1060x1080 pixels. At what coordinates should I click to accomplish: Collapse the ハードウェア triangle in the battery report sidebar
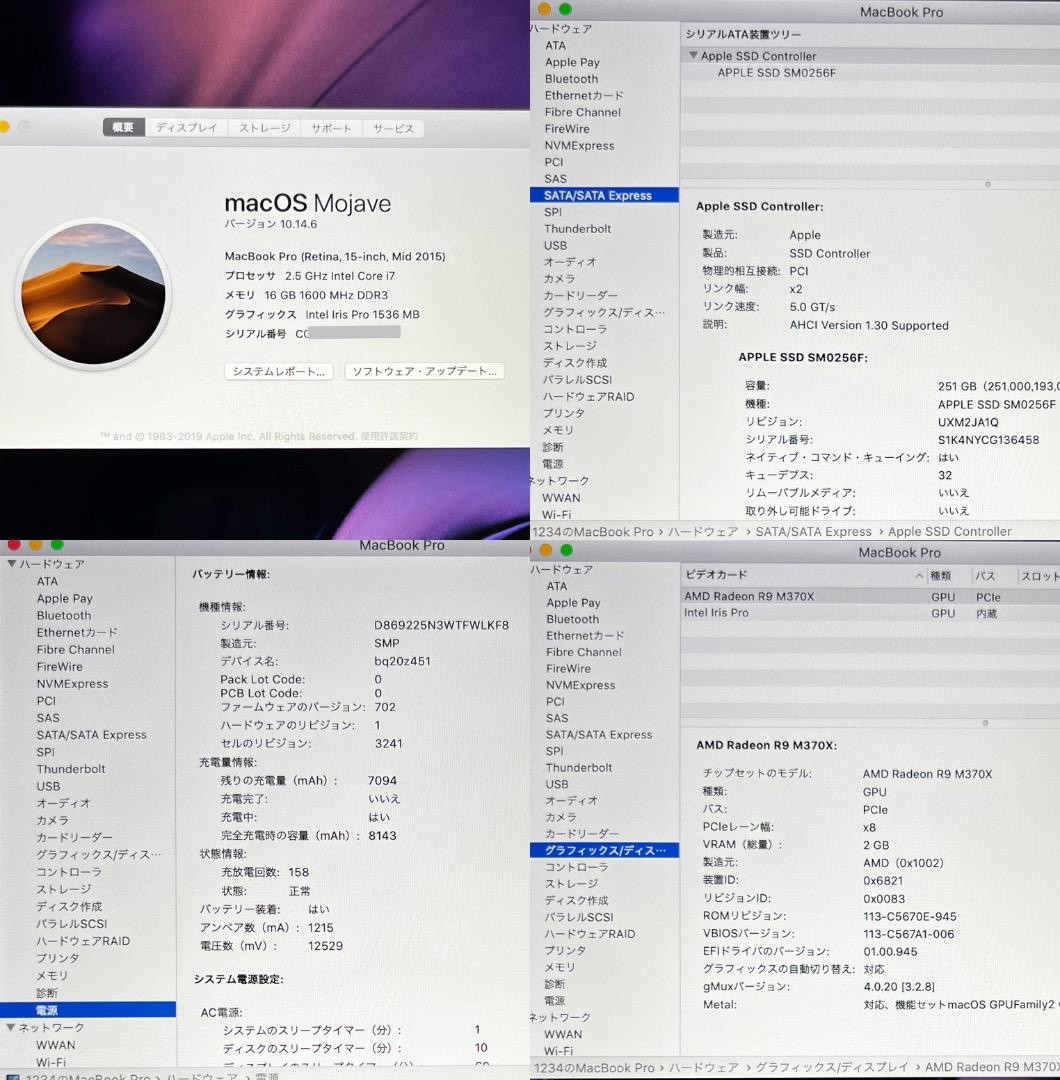[x=12, y=563]
